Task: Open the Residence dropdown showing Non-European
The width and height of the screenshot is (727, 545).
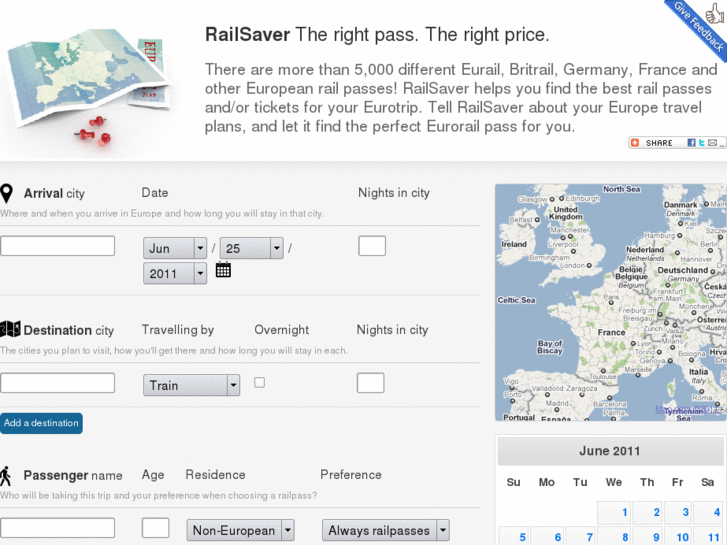Action: click(x=241, y=530)
